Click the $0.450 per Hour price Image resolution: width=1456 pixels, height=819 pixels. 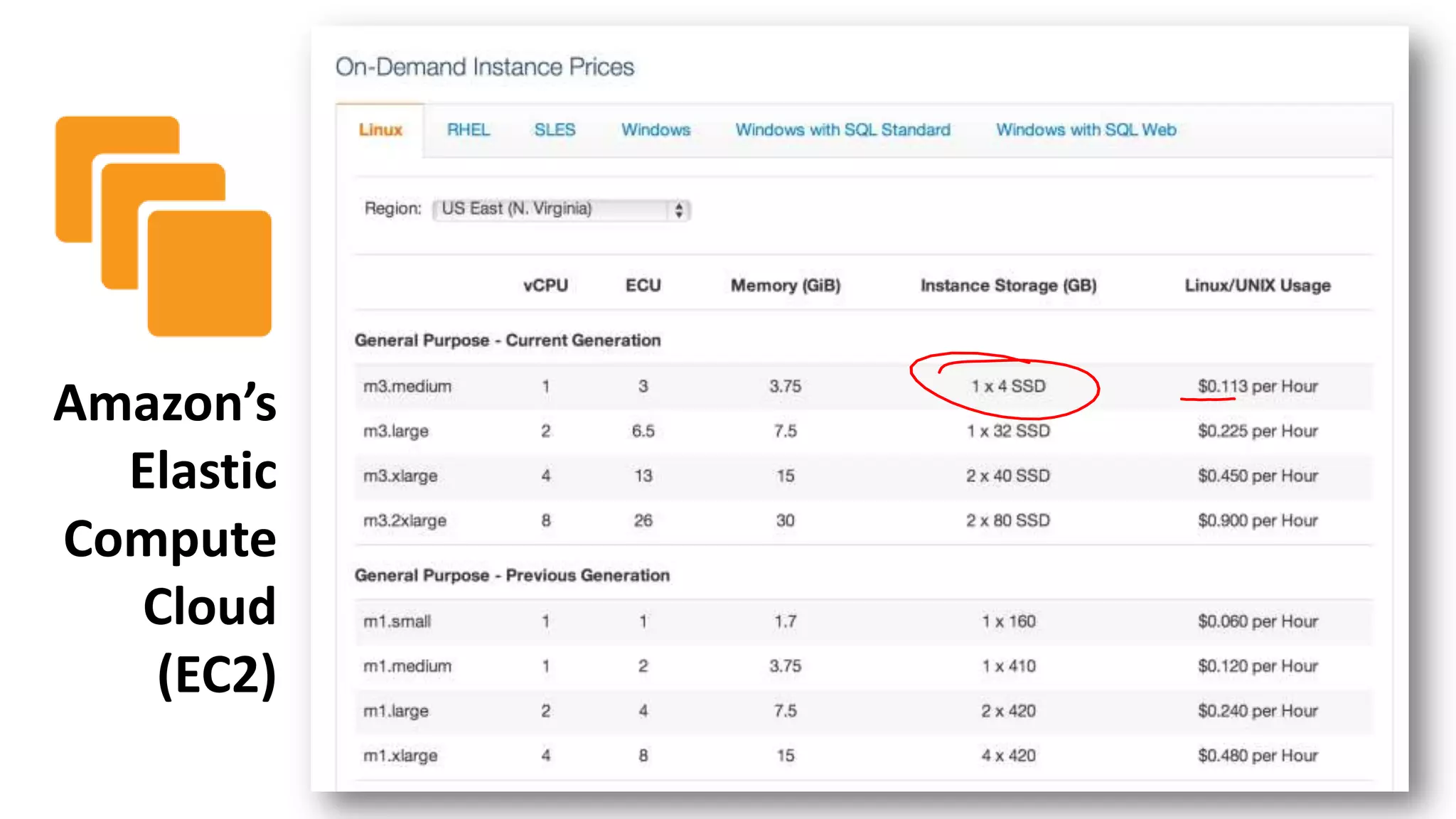[1258, 476]
